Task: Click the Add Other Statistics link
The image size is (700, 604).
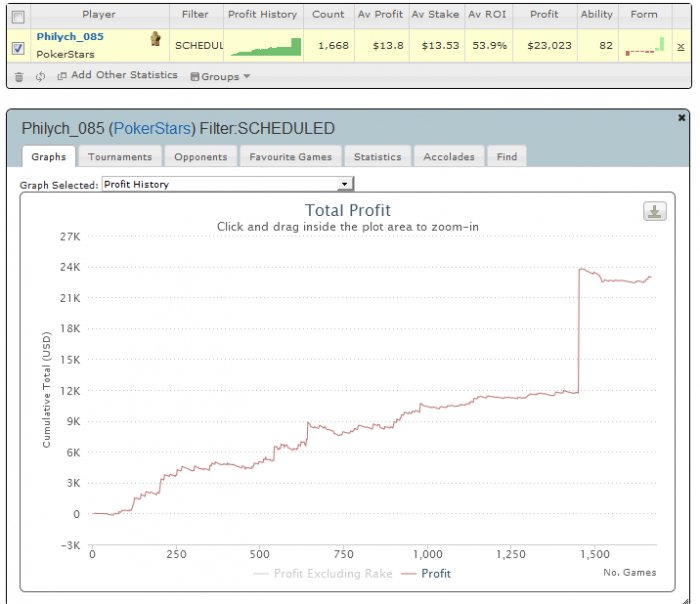Action: [117, 76]
